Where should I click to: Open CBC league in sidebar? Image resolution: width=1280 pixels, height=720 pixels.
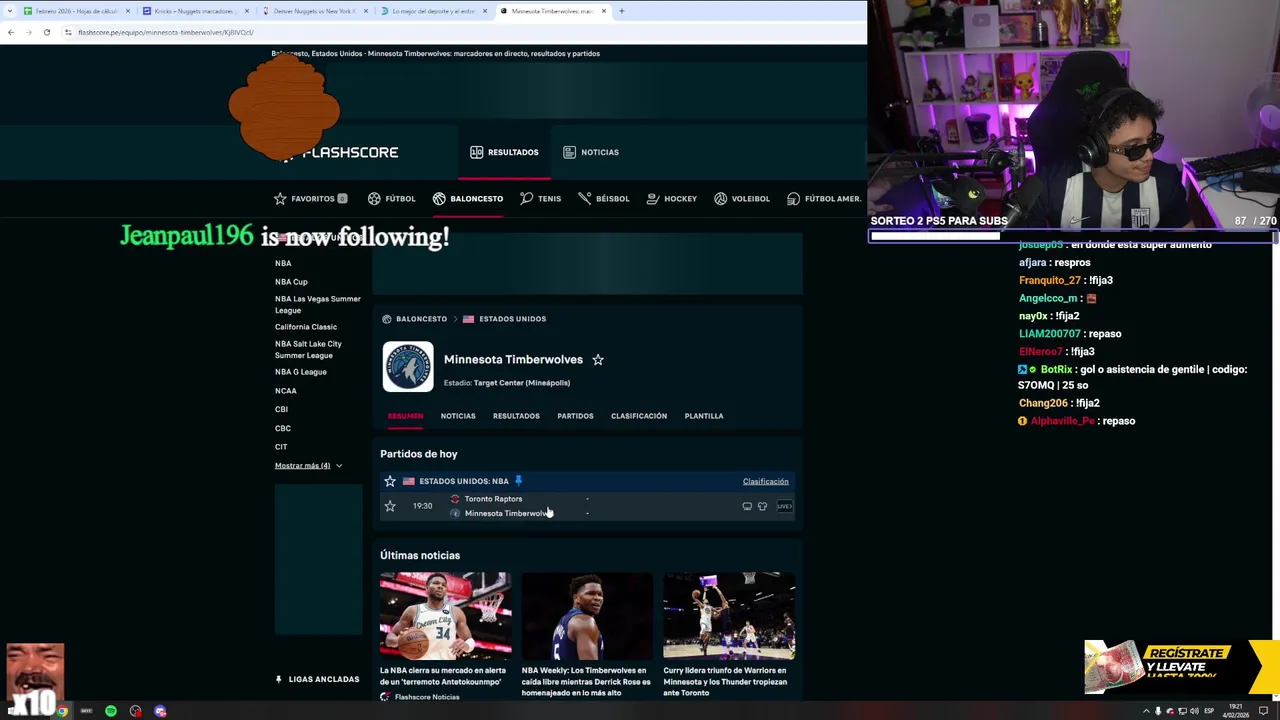pos(283,428)
